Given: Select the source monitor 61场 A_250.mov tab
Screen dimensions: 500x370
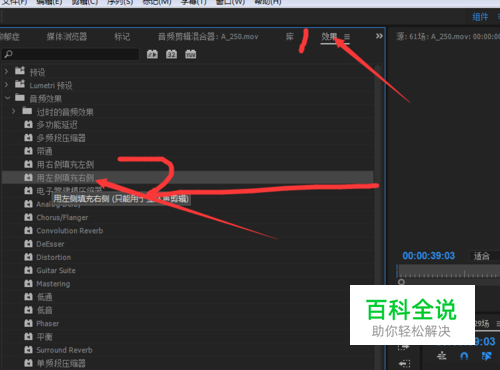Looking at the screenshot, I should pyautogui.click(x=448, y=37).
